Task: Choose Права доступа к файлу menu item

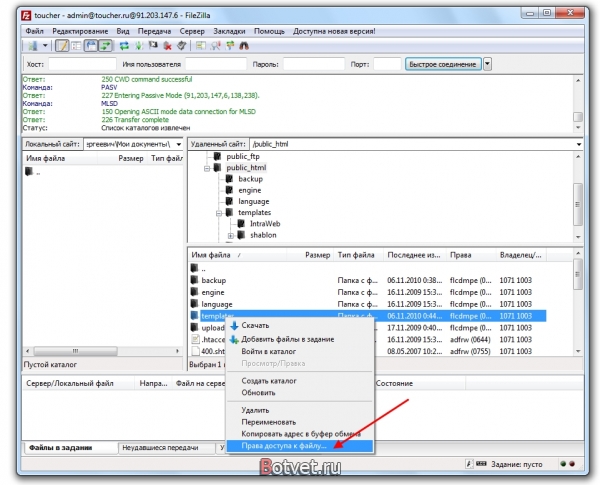Action: coord(300,446)
